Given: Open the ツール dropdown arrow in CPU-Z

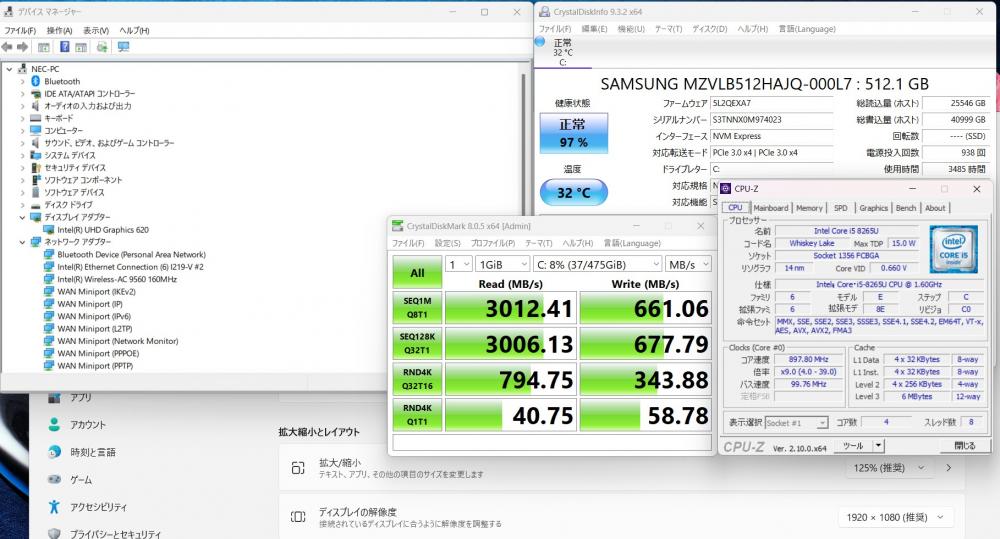Looking at the screenshot, I should [x=879, y=446].
